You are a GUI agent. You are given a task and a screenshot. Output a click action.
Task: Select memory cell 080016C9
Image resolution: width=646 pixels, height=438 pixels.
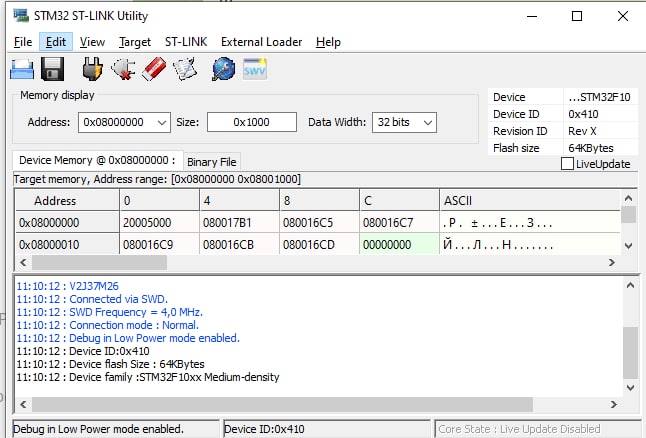click(159, 245)
